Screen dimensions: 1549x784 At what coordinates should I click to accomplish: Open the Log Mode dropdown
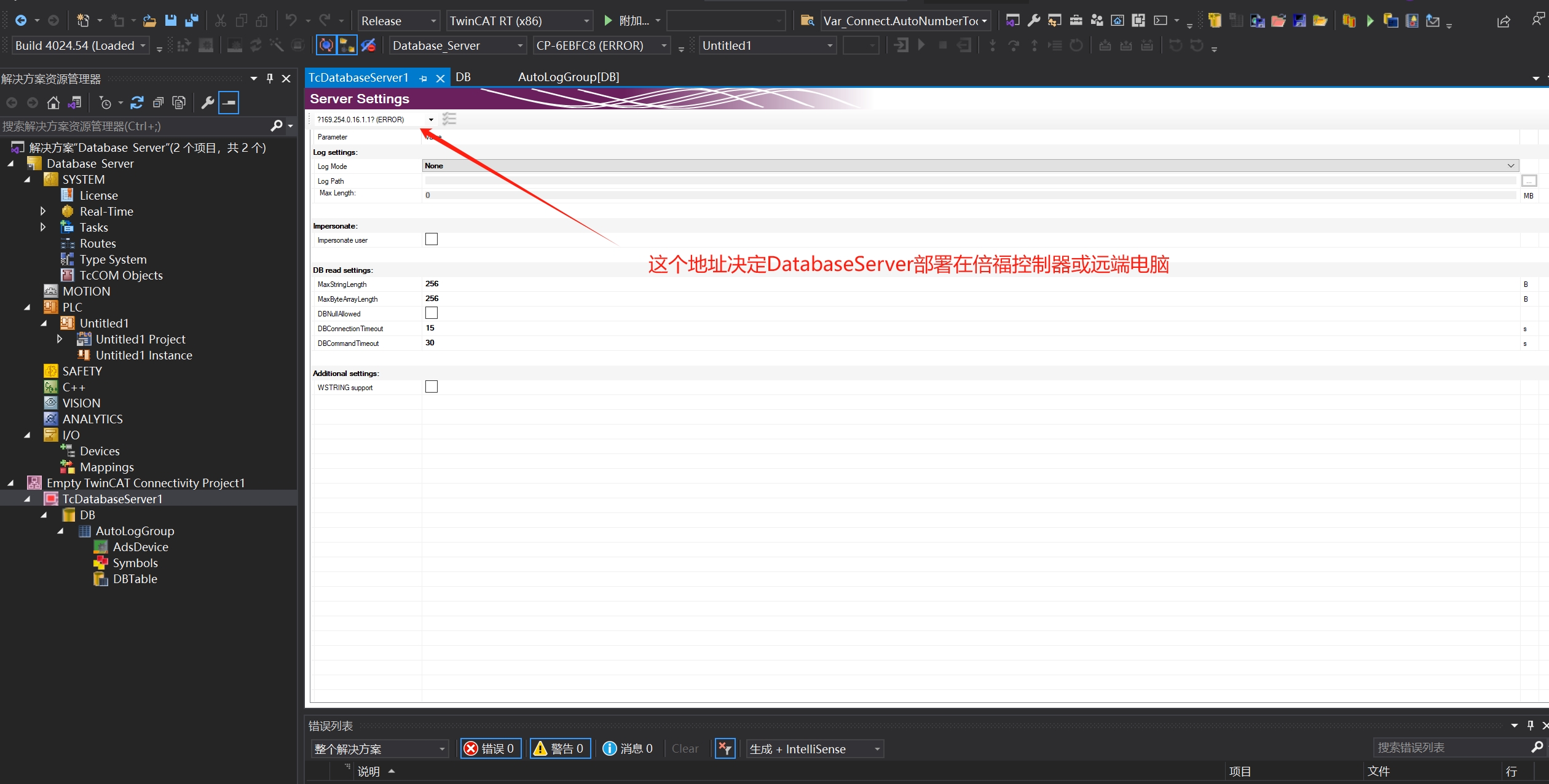tap(1510, 166)
